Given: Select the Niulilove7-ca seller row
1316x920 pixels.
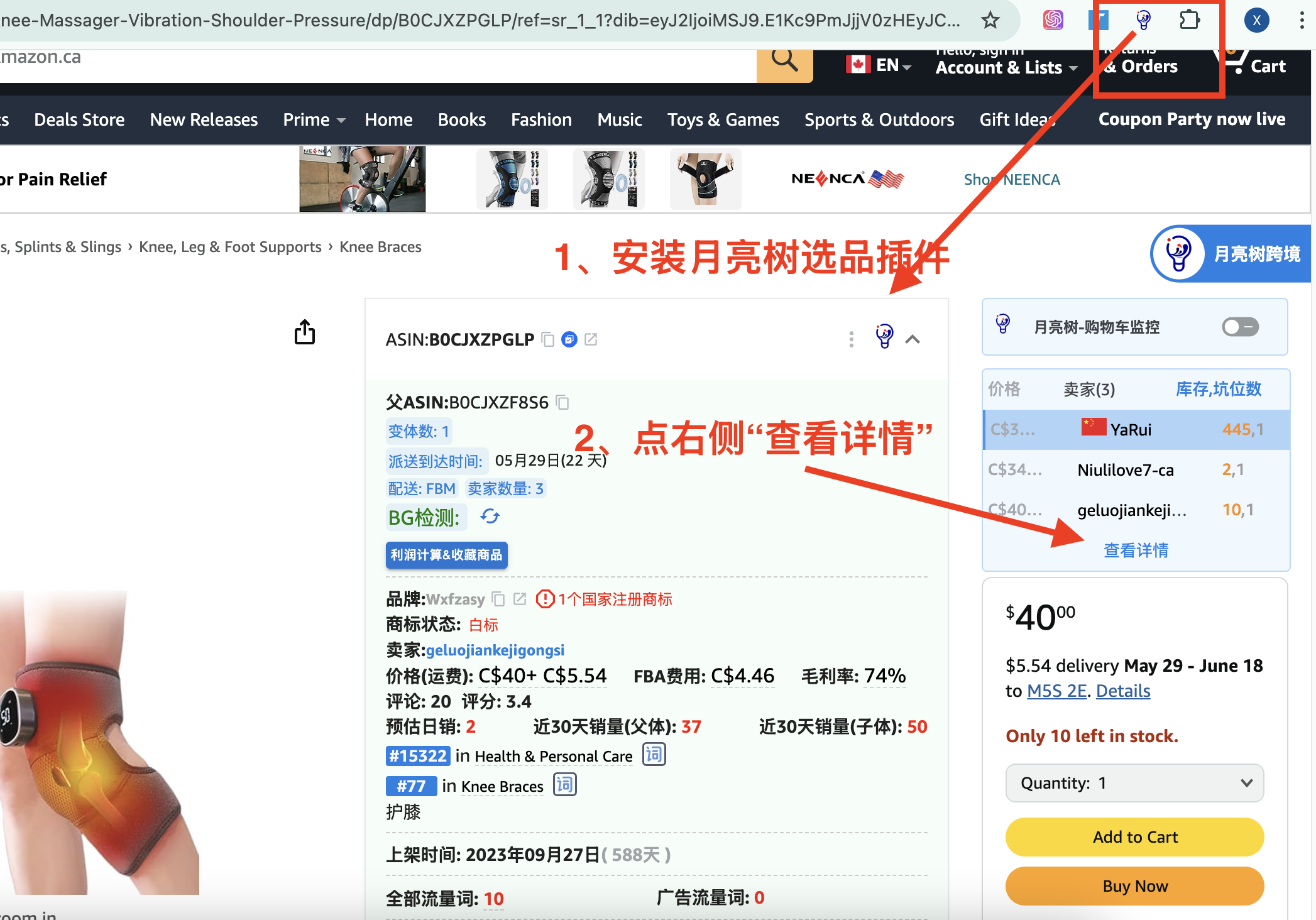Looking at the screenshot, I should click(1136, 469).
